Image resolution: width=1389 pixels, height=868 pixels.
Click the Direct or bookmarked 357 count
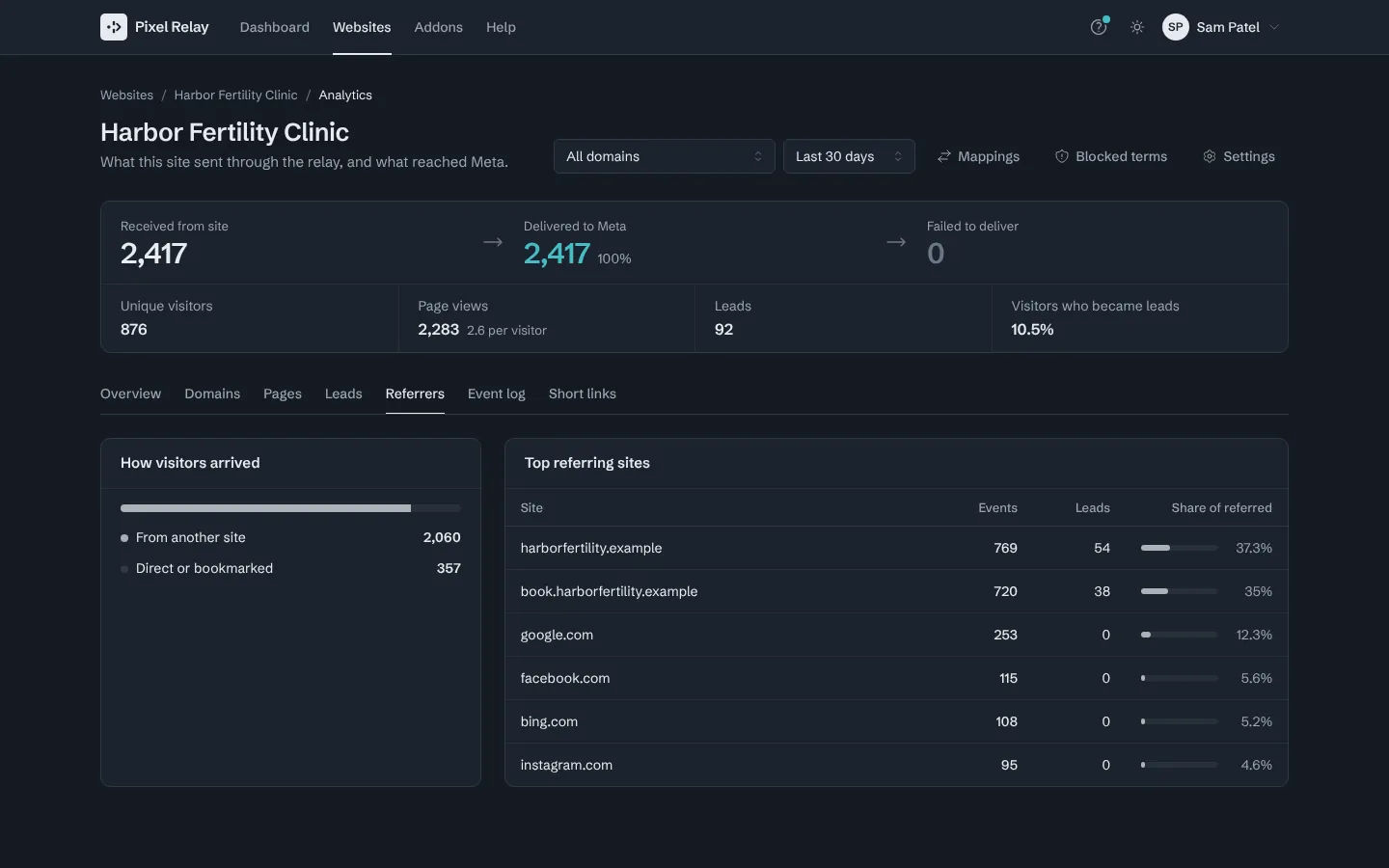pyautogui.click(x=449, y=568)
